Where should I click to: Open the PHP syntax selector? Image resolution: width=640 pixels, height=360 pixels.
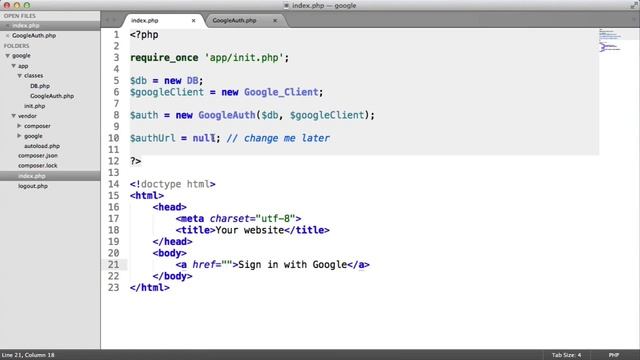tap(614, 355)
